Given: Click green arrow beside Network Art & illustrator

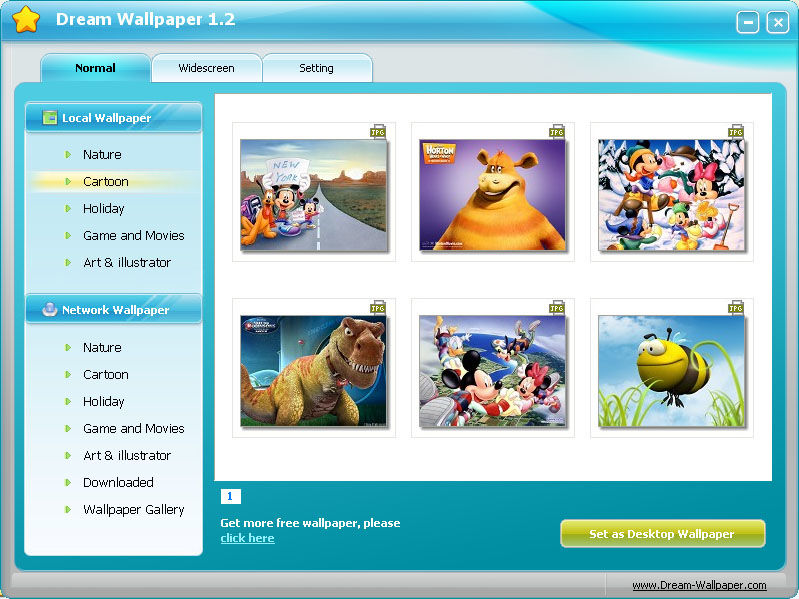Looking at the screenshot, I should [x=68, y=455].
